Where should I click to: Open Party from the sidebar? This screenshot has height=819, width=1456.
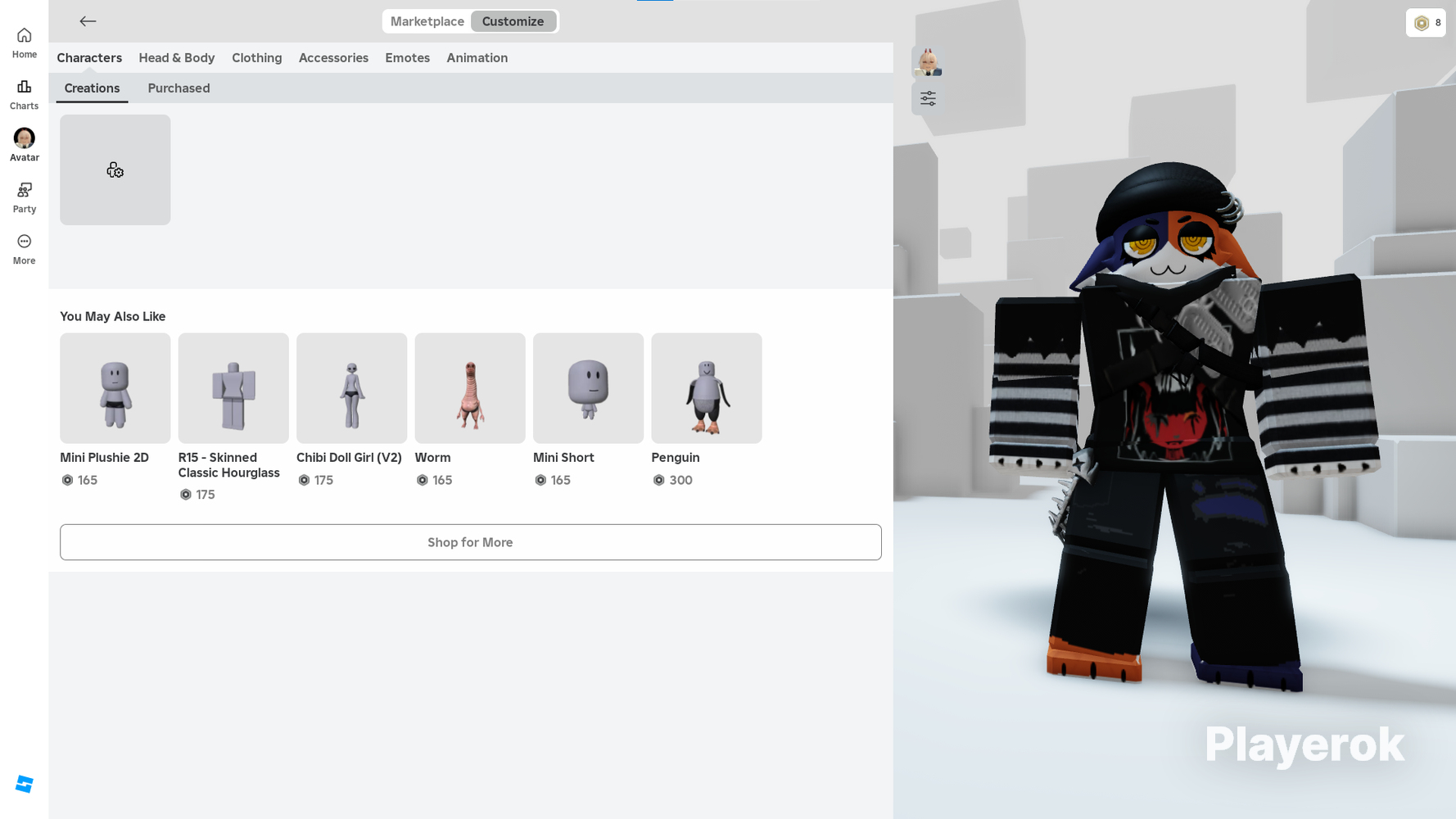25,198
